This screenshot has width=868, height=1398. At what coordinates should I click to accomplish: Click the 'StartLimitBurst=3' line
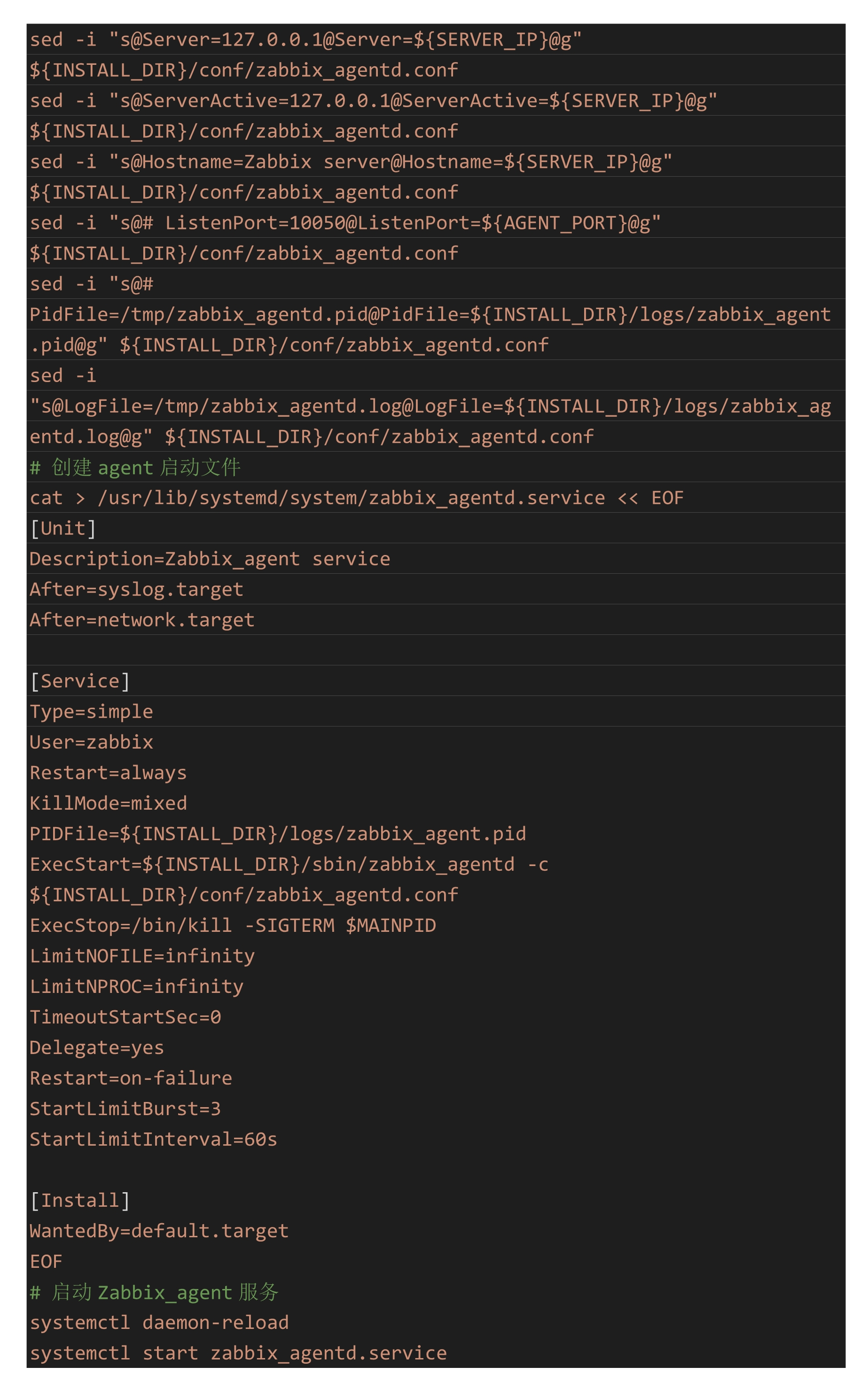pos(125,1108)
